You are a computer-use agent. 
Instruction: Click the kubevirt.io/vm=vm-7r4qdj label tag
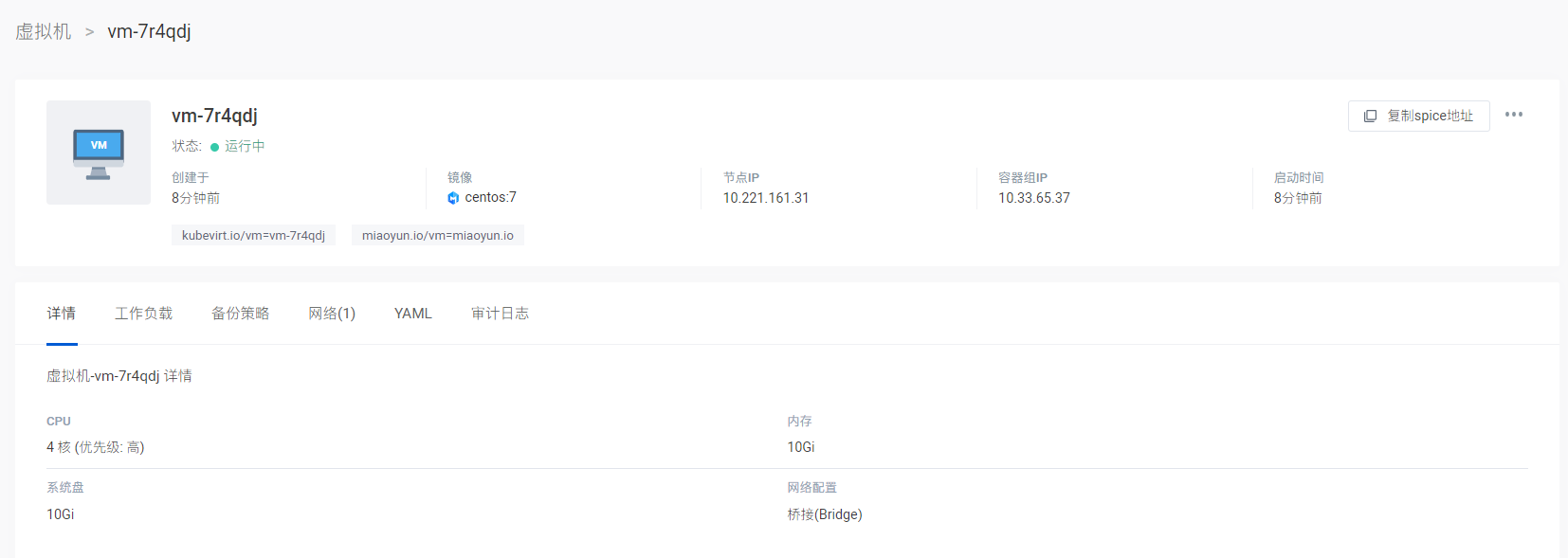[x=253, y=235]
